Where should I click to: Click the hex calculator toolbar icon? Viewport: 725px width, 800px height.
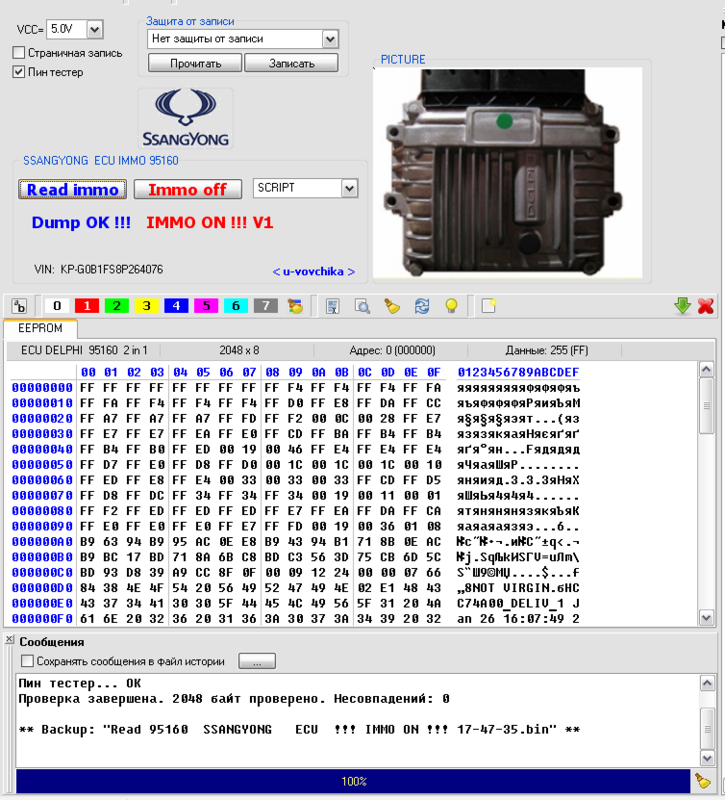(x=334, y=306)
